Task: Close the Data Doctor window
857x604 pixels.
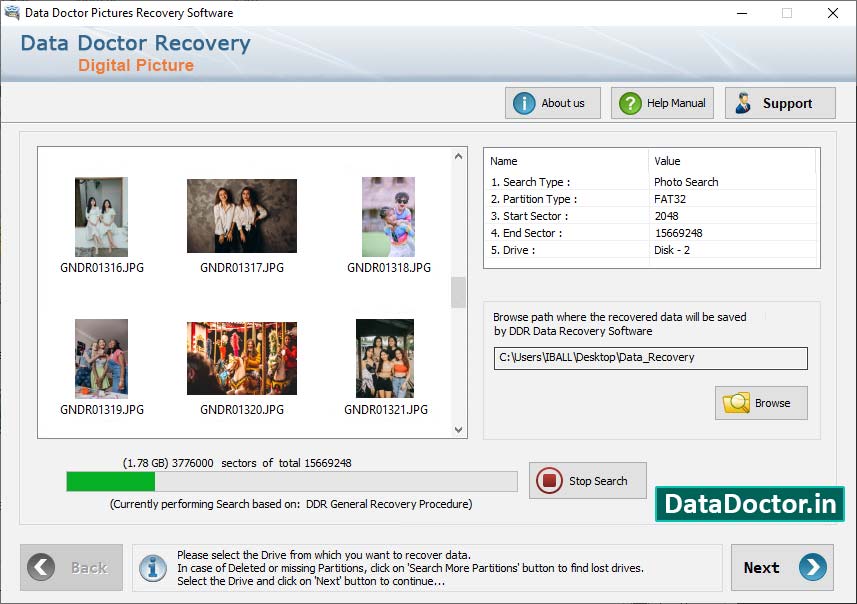Action: (x=832, y=13)
